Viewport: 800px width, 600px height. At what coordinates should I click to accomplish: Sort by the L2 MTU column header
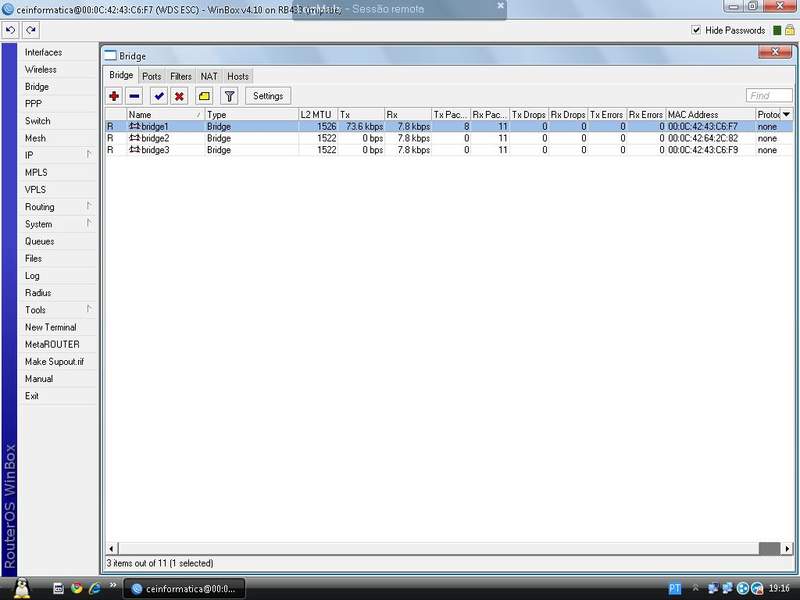[x=318, y=114]
